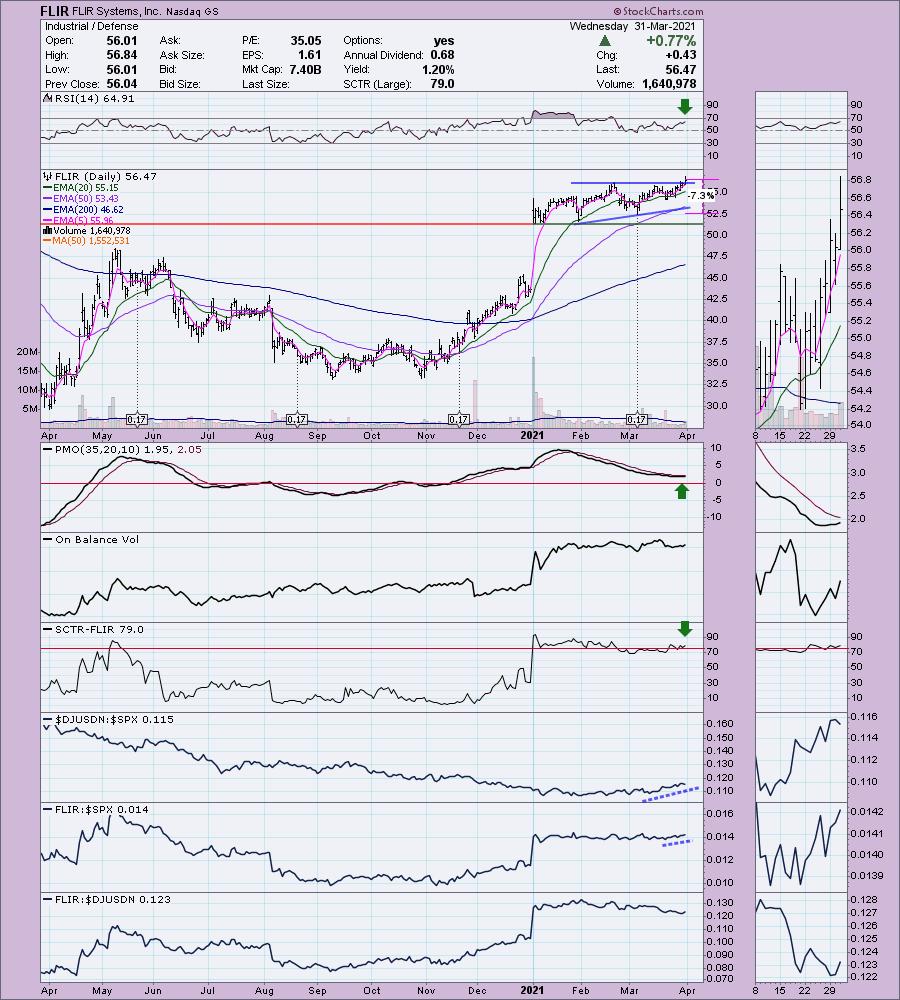The height and width of the screenshot is (1000, 900).
Task: Click the 'FLIR:$DJUSDN 0.123' panel label
Action: point(113,899)
